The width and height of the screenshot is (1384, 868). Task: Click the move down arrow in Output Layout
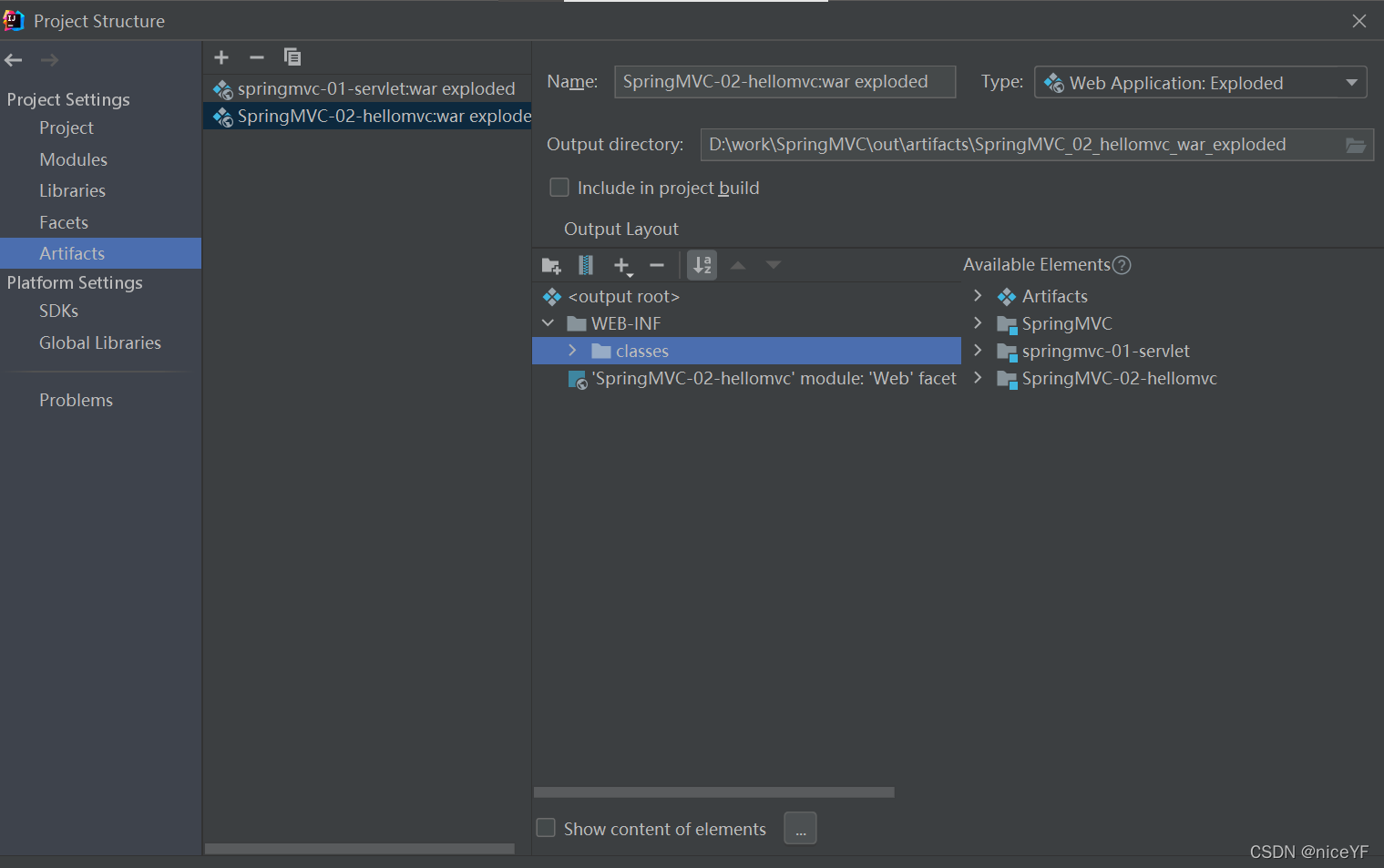(x=774, y=265)
